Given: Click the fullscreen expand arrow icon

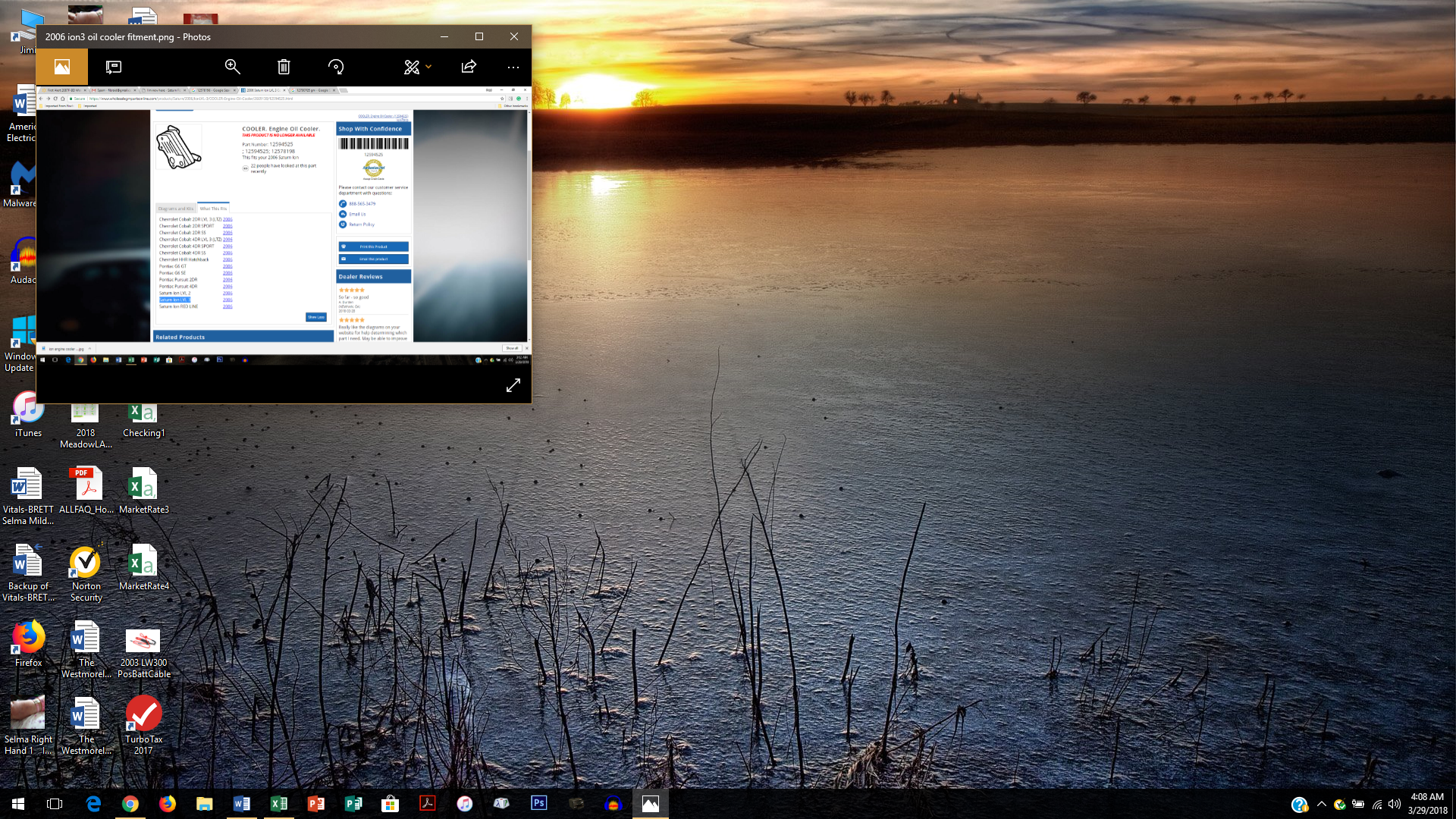Looking at the screenshot, I should (x=513, y=385).
